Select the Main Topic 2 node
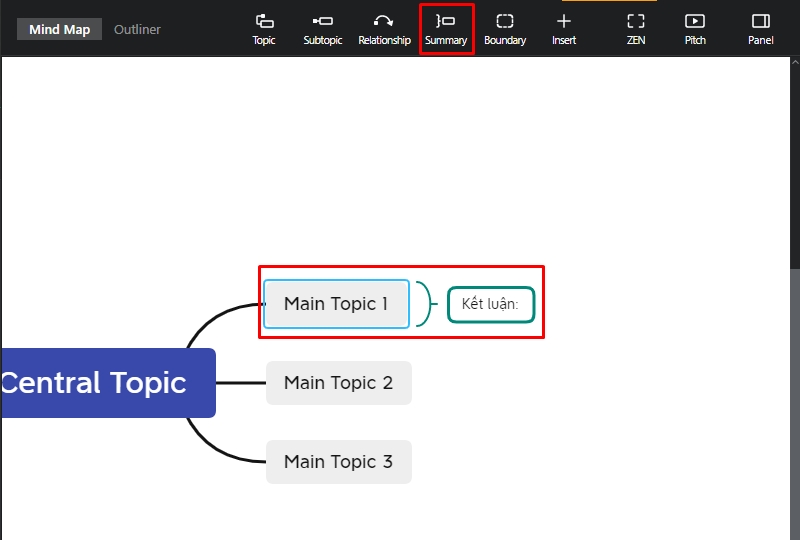800x540 pixels. click(339, 383)
